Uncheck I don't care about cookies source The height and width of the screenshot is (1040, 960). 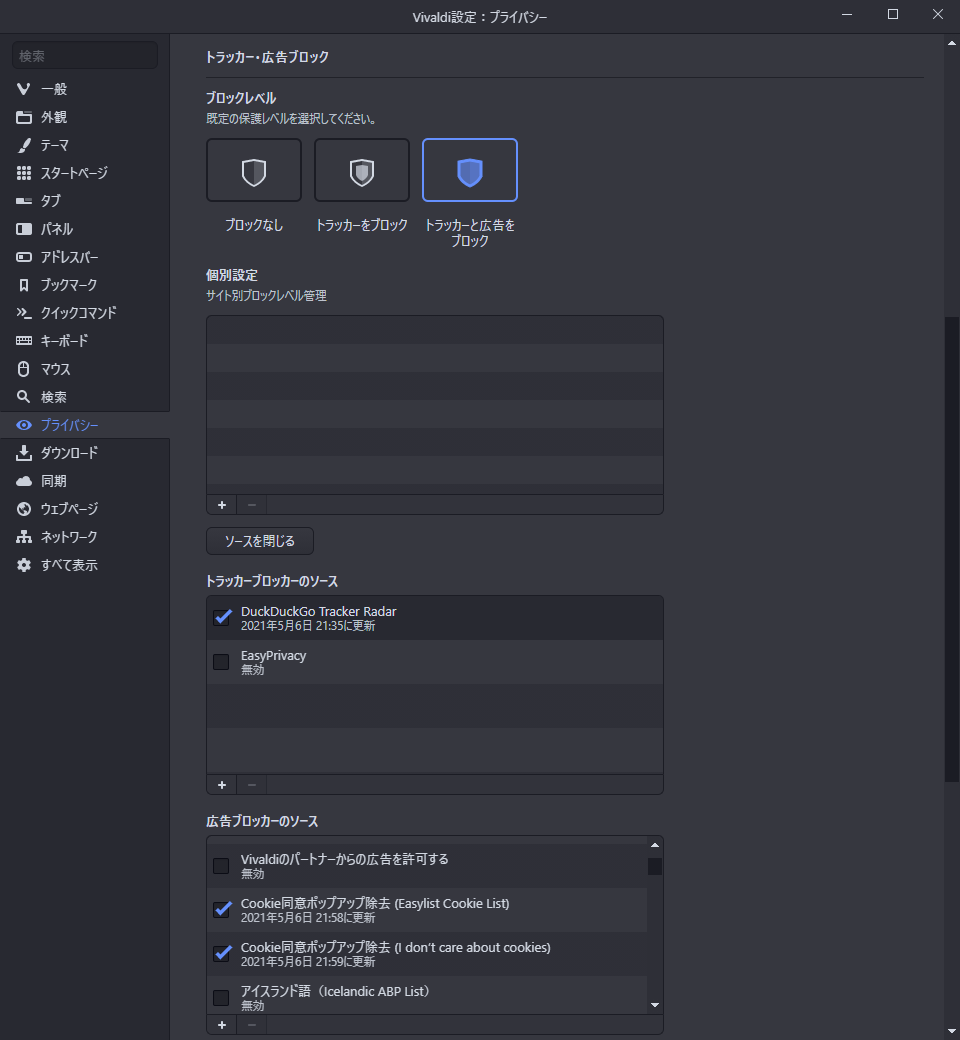222,953
